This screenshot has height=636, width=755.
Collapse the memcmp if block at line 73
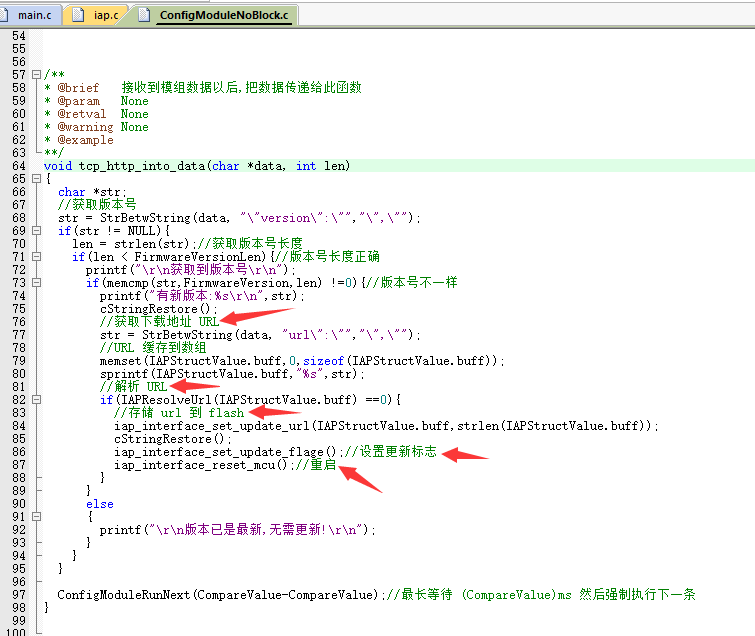click(36, 283)
